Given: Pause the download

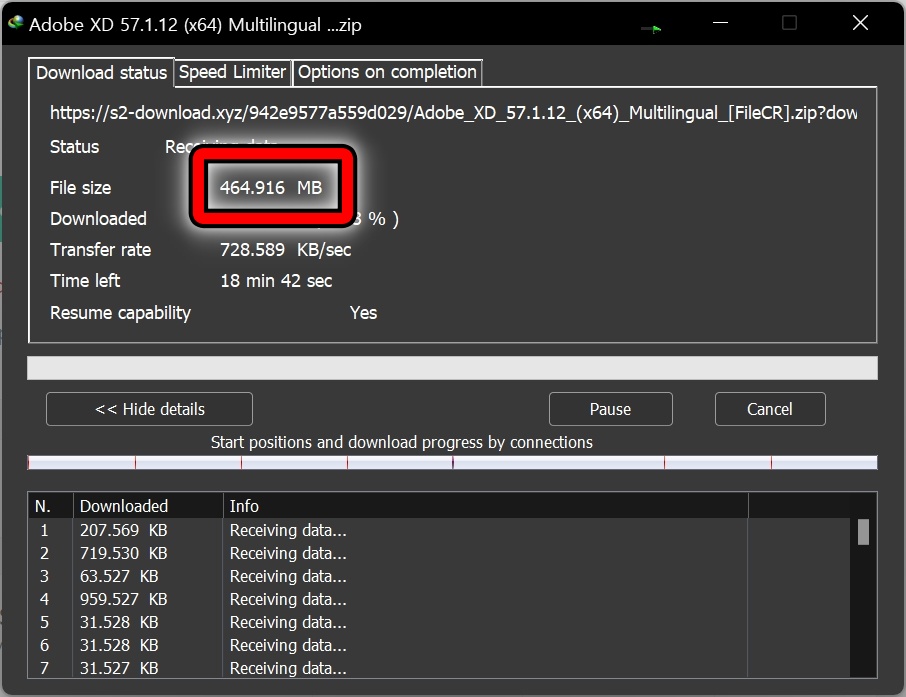Looking at the screenshot, I should coord(610,409).
